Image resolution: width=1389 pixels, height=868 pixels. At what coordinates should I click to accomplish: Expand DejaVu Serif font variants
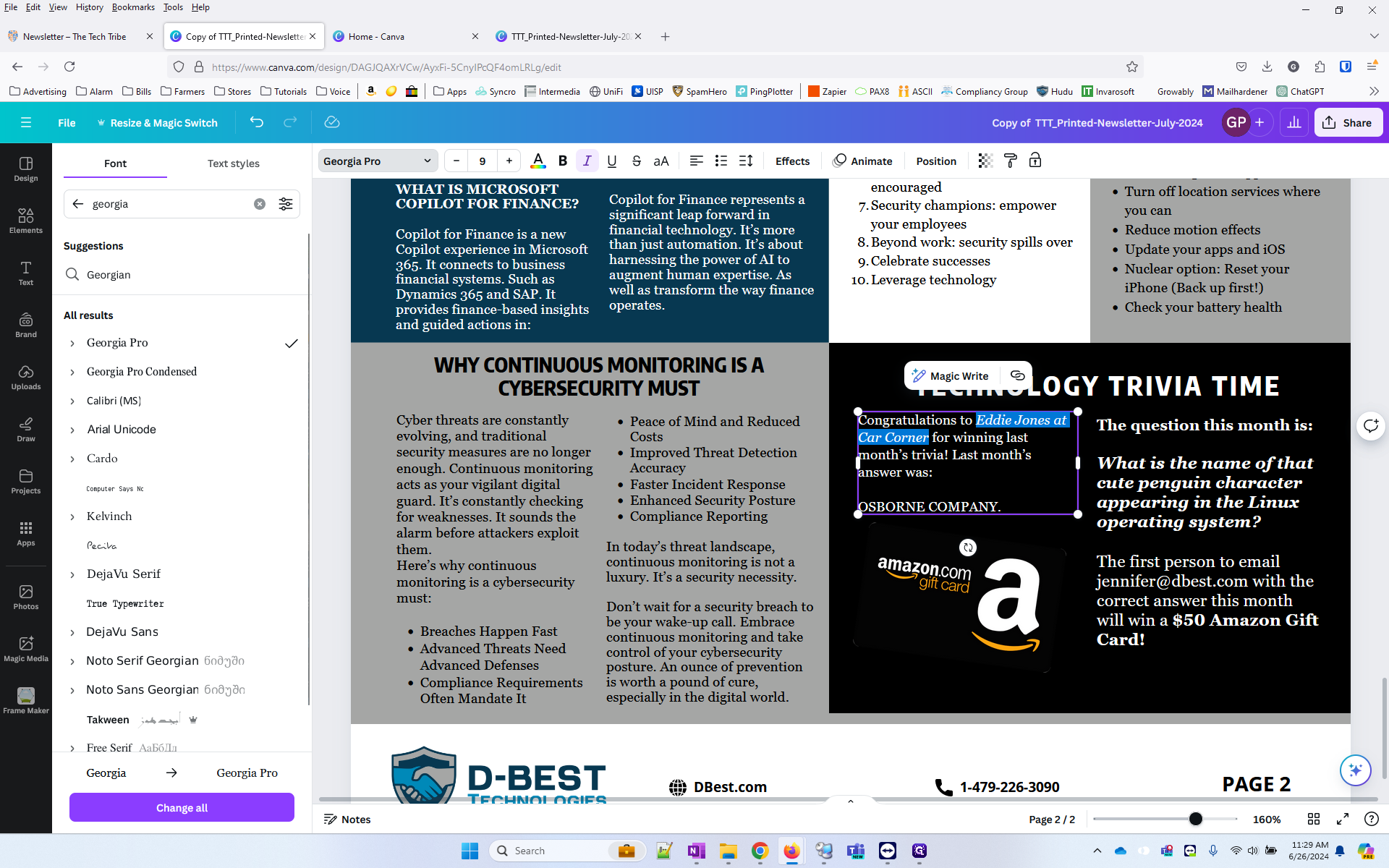(72, 575)
